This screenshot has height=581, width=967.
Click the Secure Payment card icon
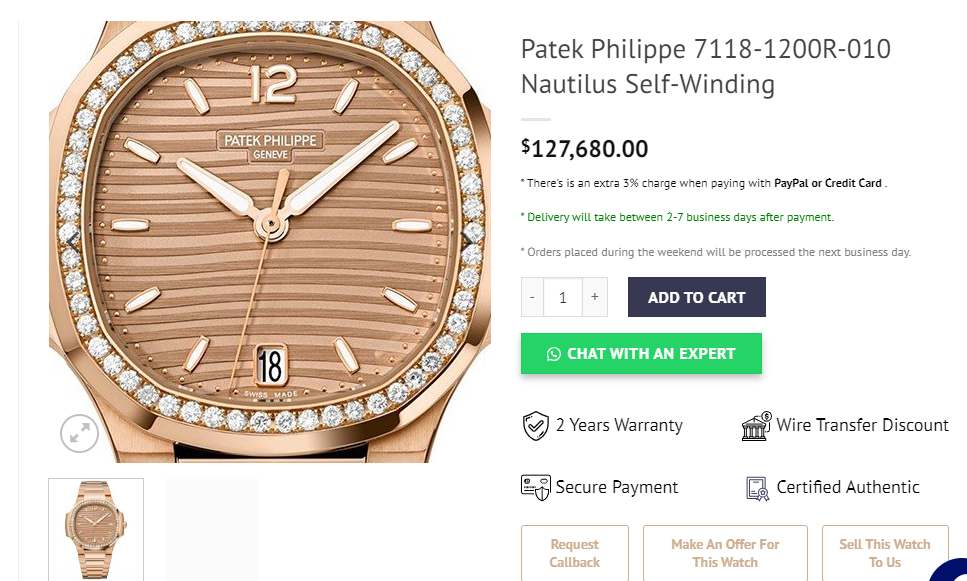536,487
